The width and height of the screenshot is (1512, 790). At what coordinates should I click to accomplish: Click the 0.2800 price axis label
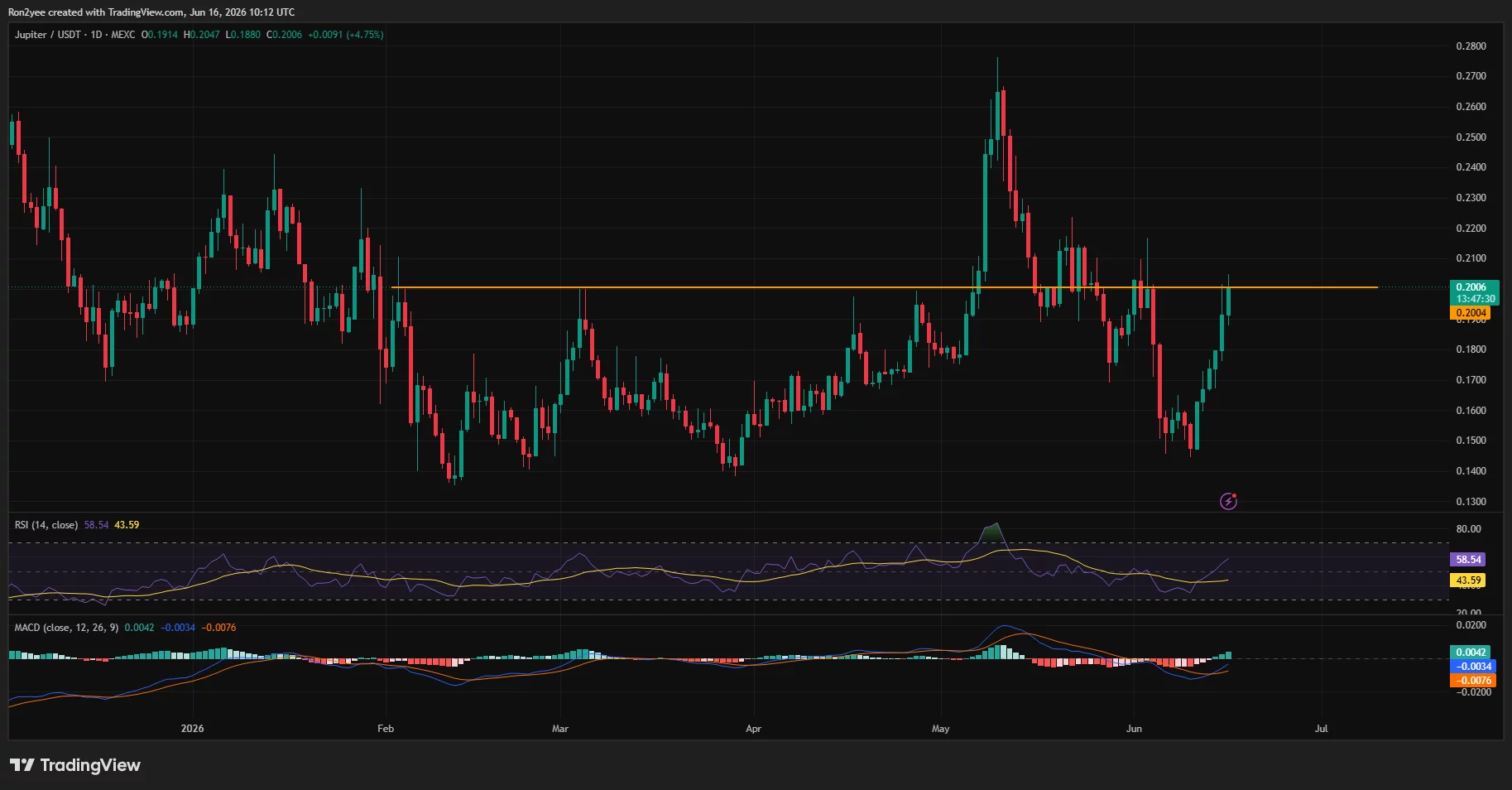pyautogui.click(x=1471, y=46)
